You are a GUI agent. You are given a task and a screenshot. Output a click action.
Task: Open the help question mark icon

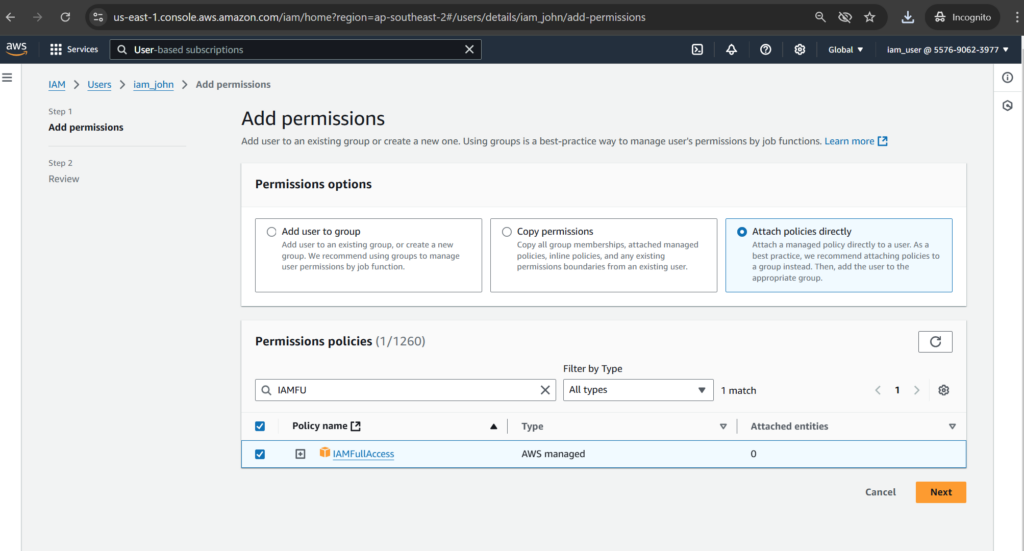coord(765,50)
